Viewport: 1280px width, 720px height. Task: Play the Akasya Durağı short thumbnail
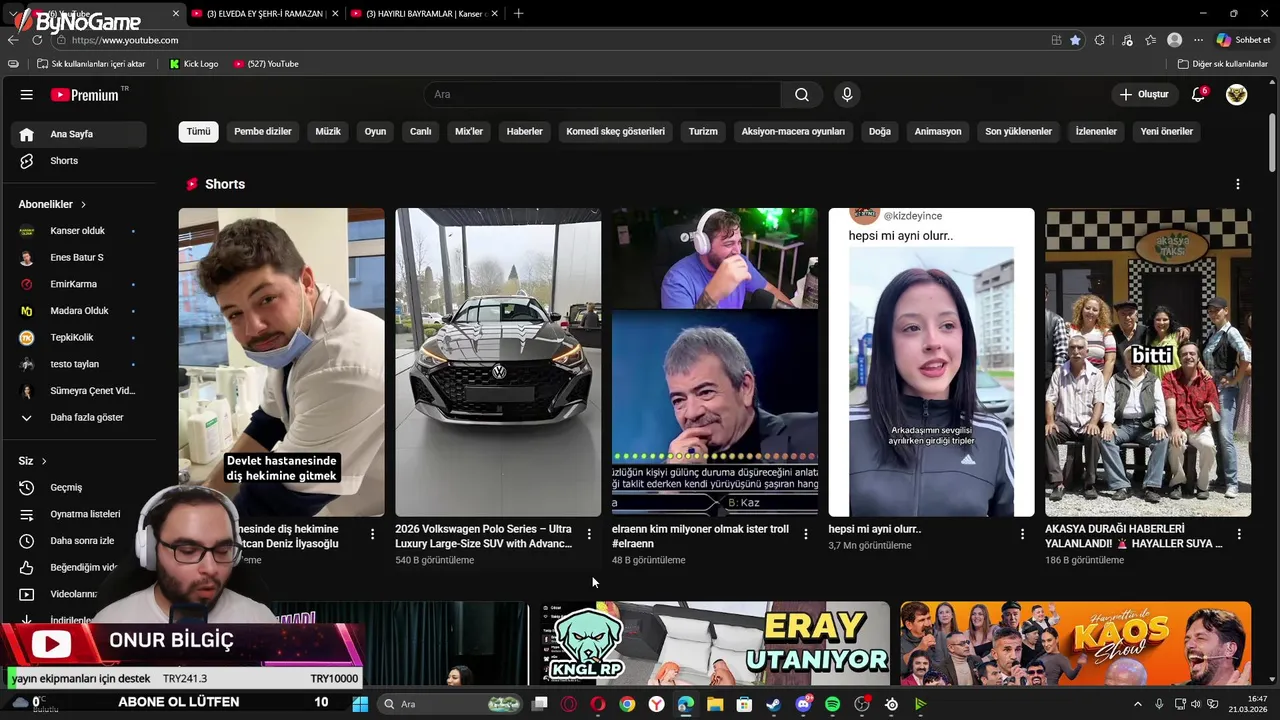point(1148,362)
